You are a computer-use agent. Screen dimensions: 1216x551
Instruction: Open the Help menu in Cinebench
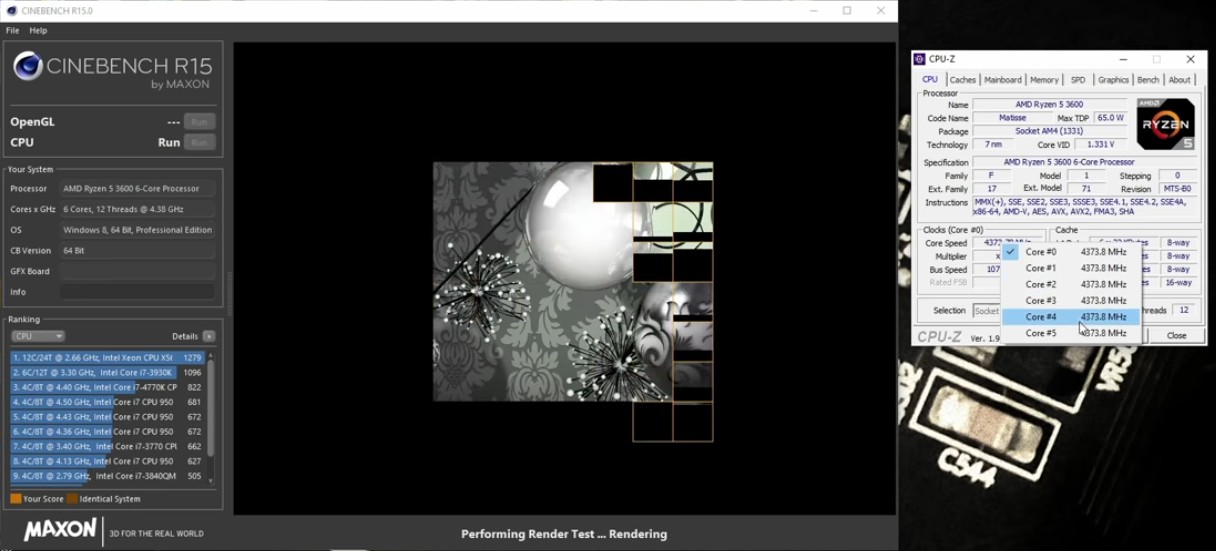(38, 31)
